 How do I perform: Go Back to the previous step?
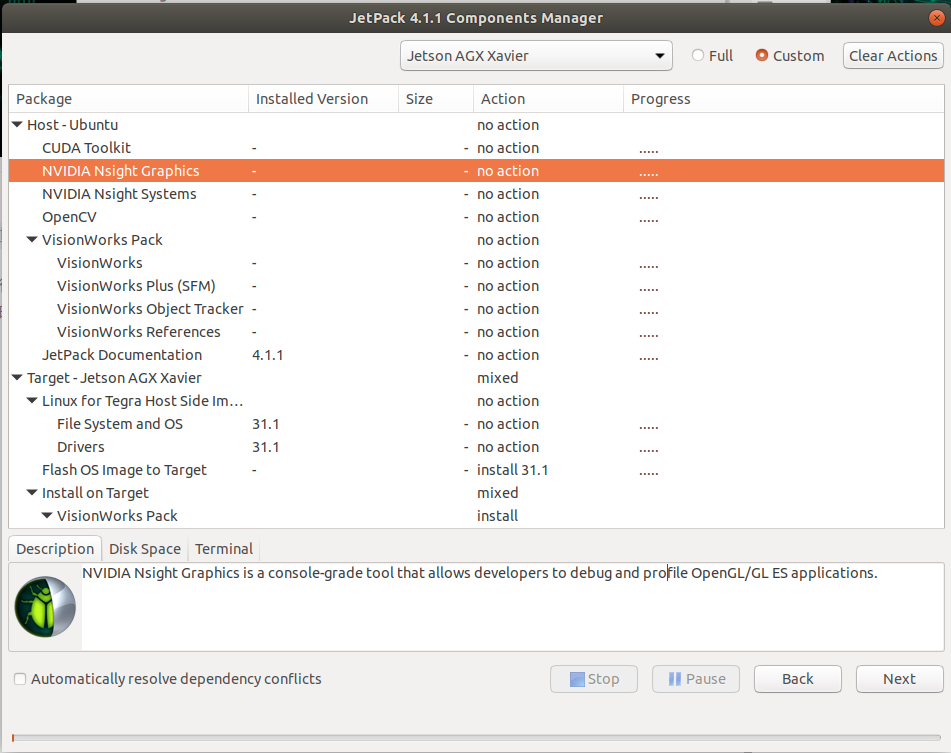pyautogui.click(x=798, y=679)
